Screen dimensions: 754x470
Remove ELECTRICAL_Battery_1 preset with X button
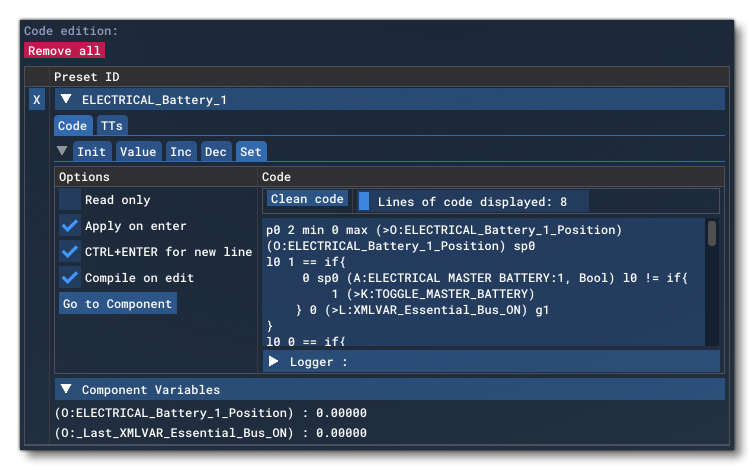pos(37,100)
